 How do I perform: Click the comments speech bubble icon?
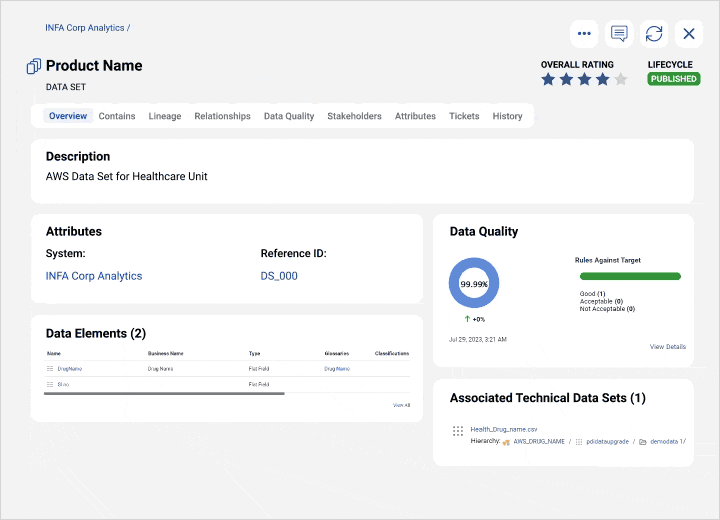click(x=619, y=34)
